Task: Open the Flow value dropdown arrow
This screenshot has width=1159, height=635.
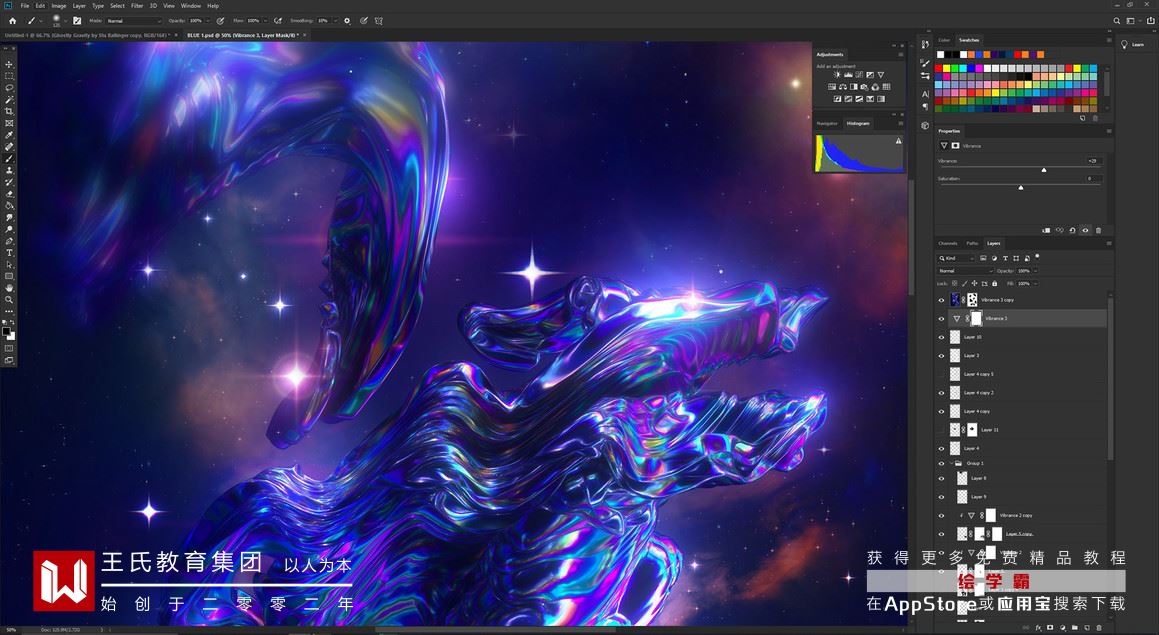Action: coord(265,21)
